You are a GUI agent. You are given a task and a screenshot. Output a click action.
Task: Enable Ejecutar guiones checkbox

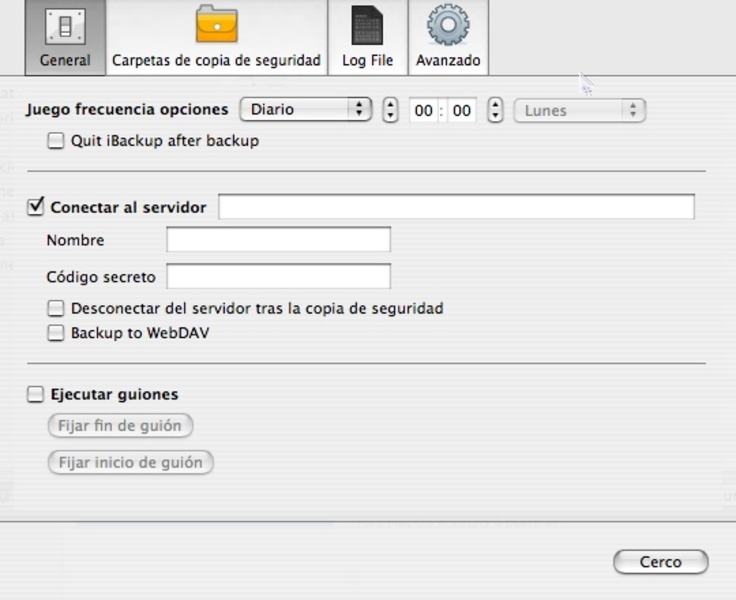tap(36, 394)
